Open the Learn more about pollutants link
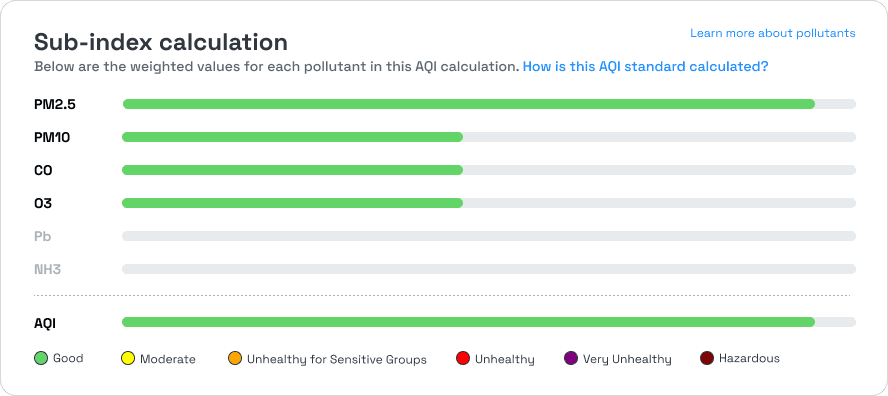 click(x=772, y=33)
